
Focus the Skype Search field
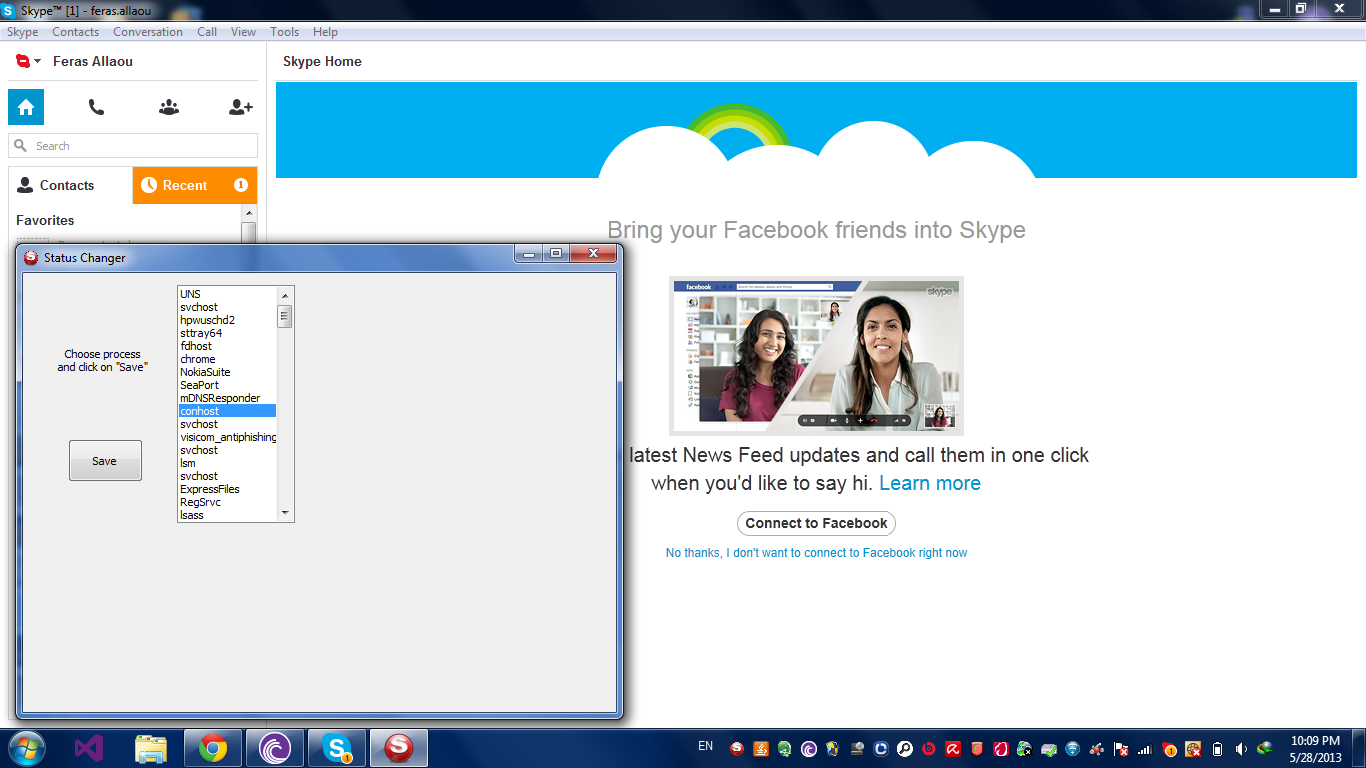coord(133,146)
